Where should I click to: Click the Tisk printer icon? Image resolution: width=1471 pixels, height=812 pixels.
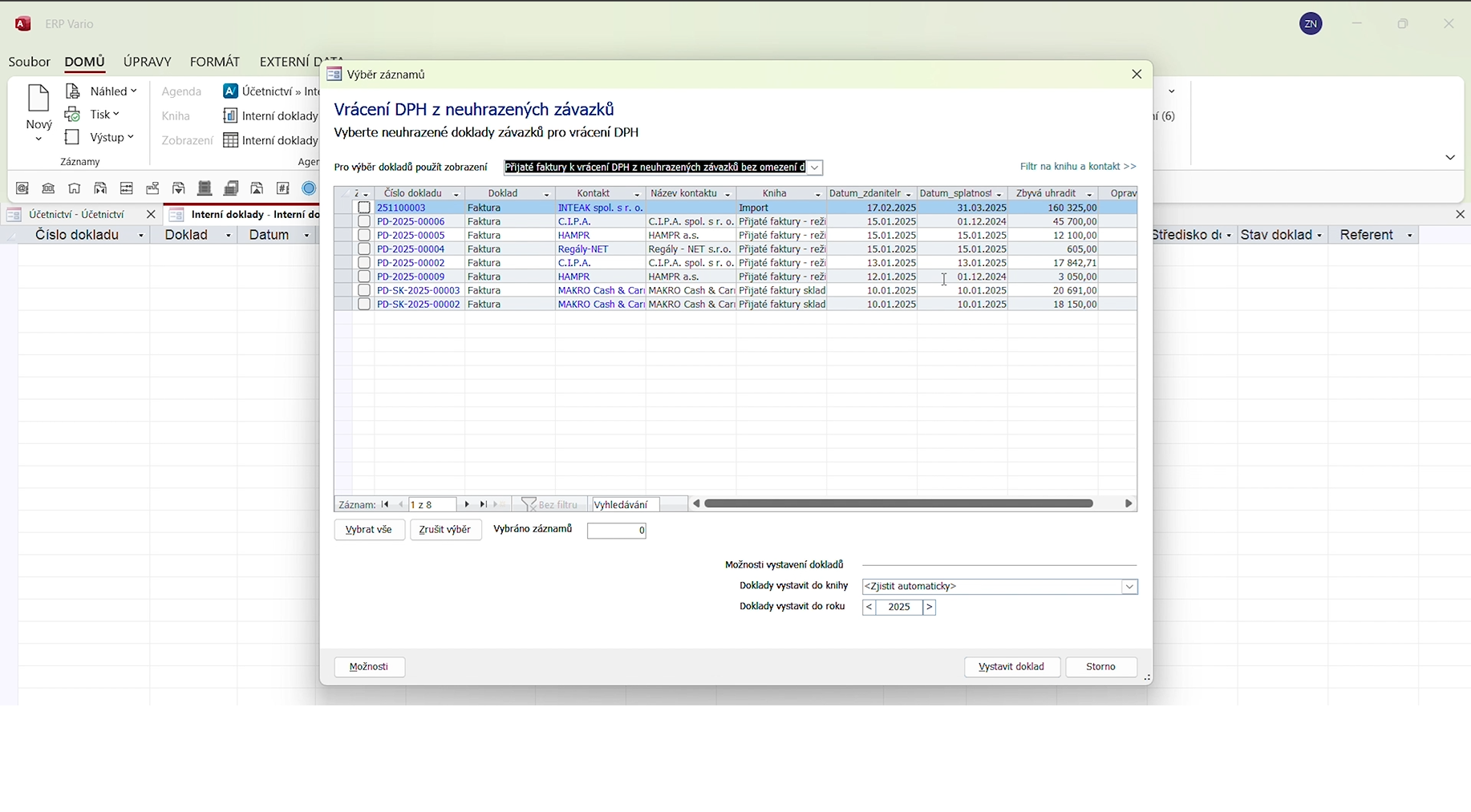73,115
